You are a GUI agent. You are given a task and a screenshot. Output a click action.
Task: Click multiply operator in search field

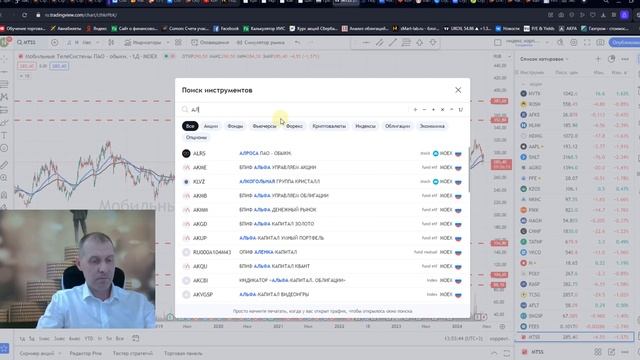442,109
